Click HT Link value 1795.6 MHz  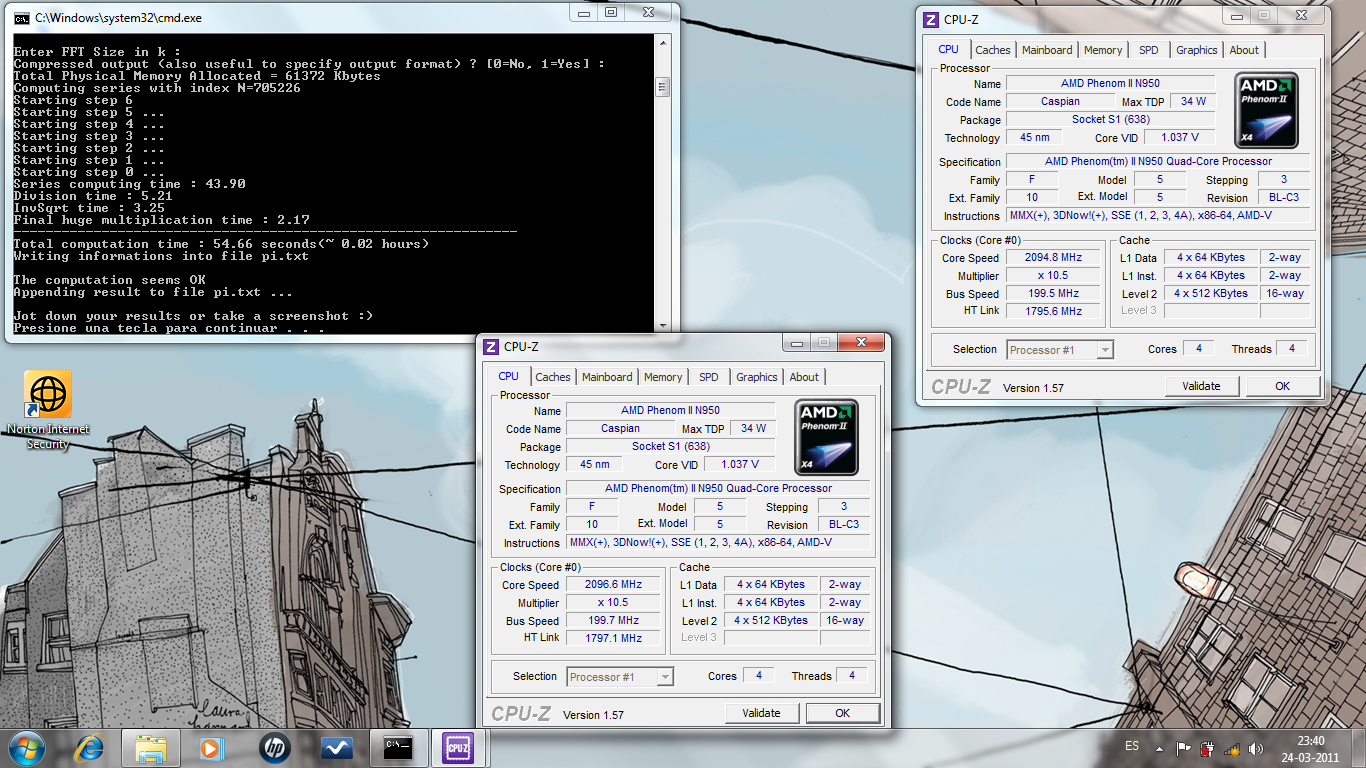1054,311
